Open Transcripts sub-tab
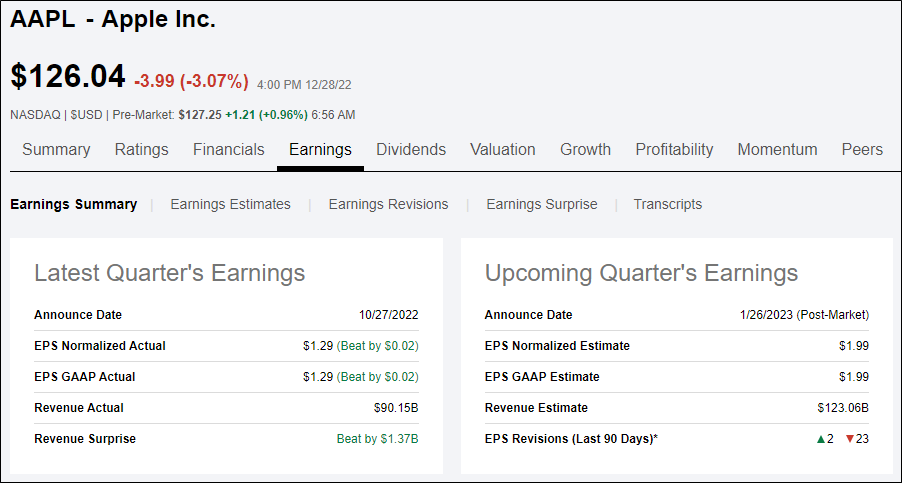902x483 pixels. (x=668, y=204)
